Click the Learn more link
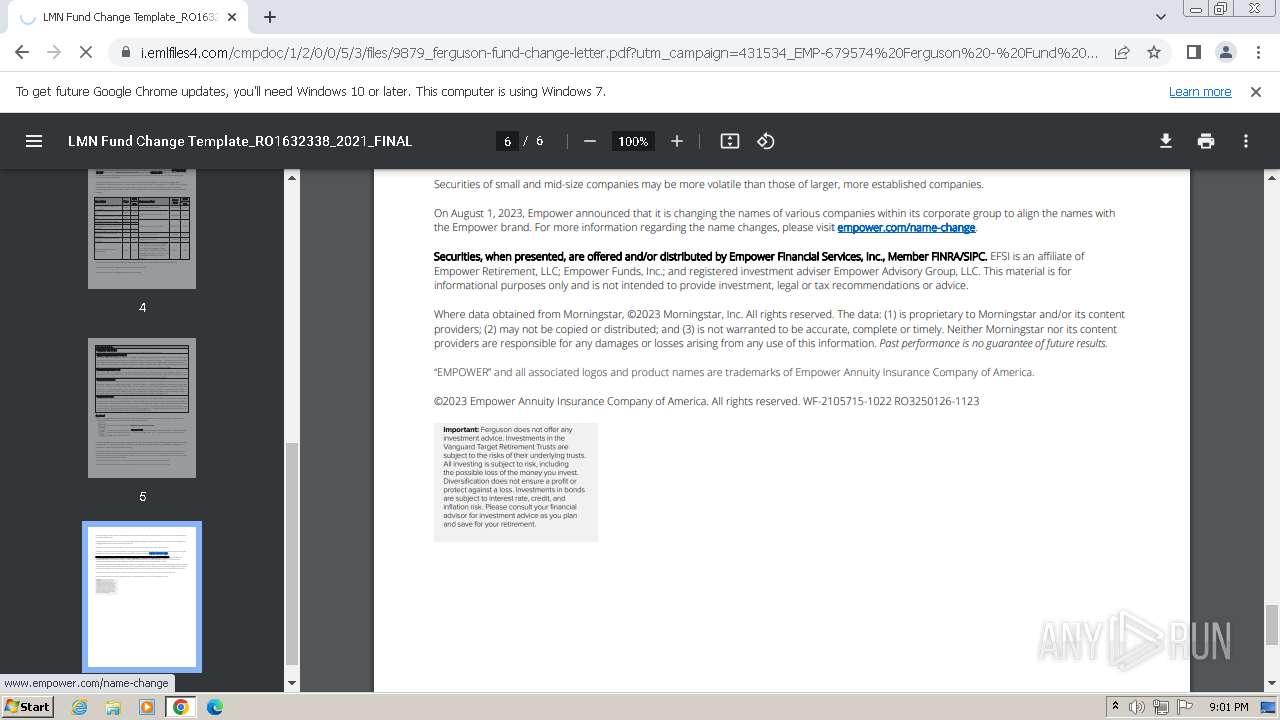Viewport: 1280px width, 720px height. 1200,91
